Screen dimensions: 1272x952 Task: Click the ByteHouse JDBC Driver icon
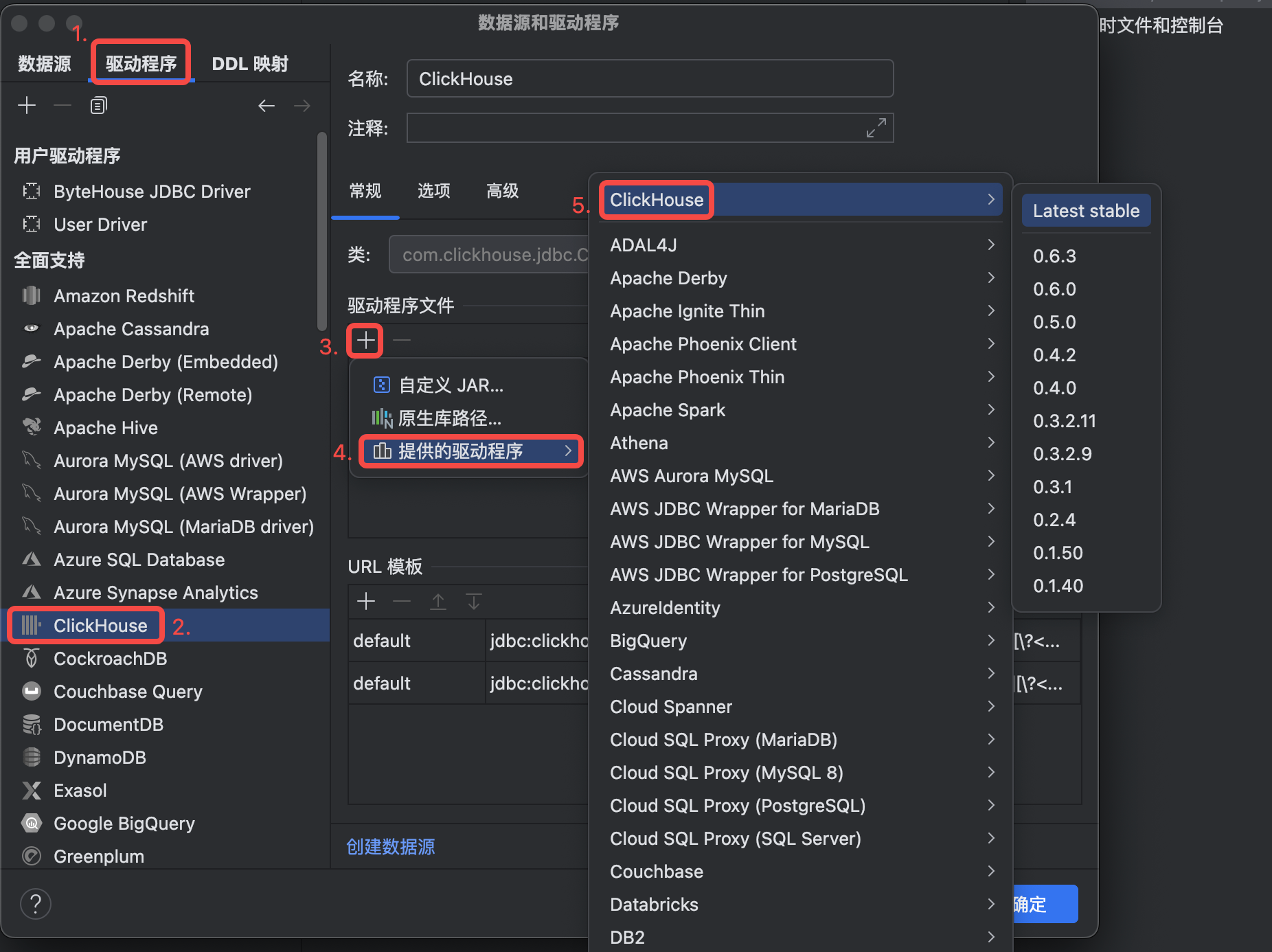(x=32, y=191)
